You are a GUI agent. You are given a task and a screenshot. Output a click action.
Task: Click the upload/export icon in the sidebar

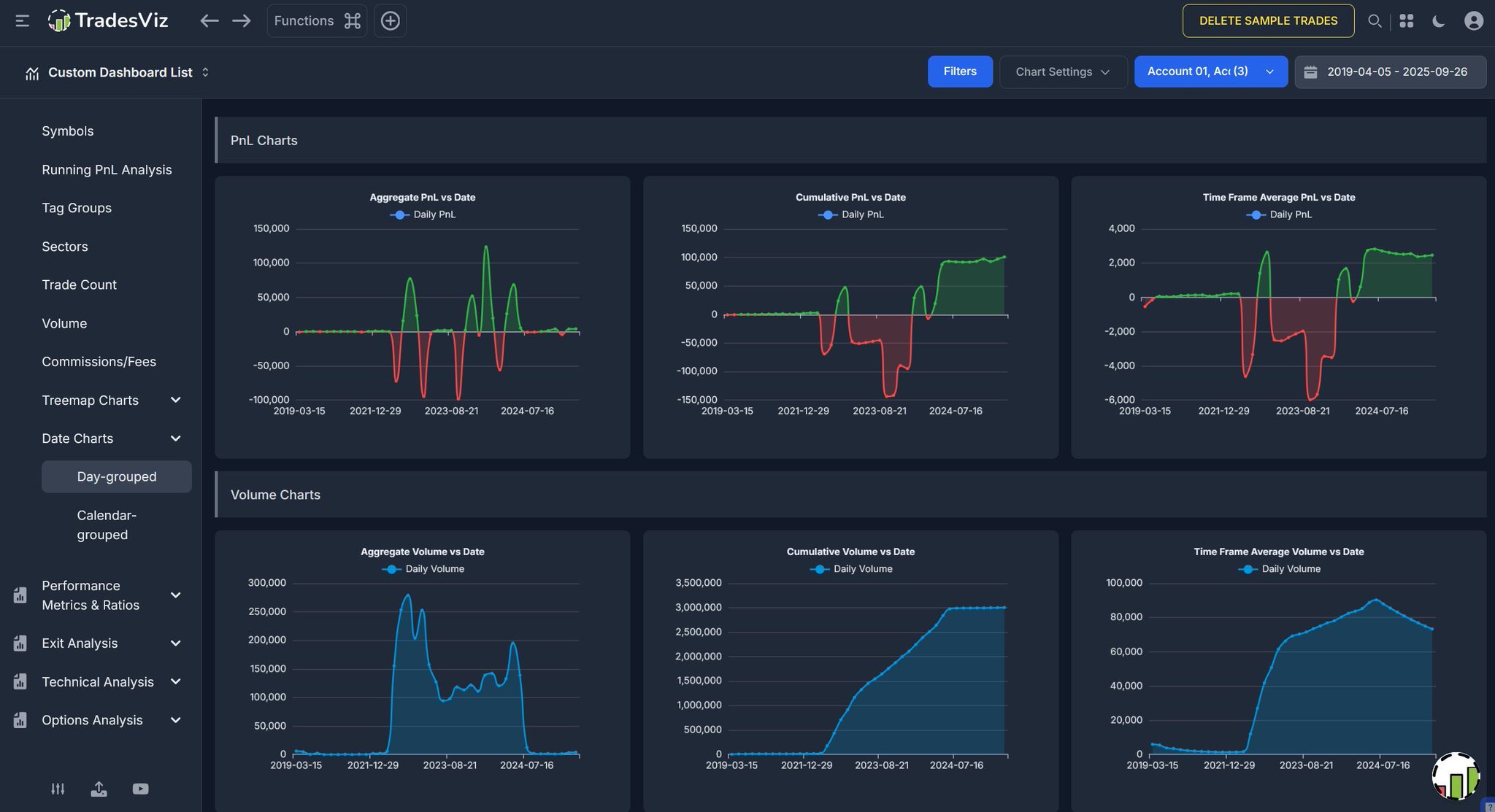(x=99, y=789)
